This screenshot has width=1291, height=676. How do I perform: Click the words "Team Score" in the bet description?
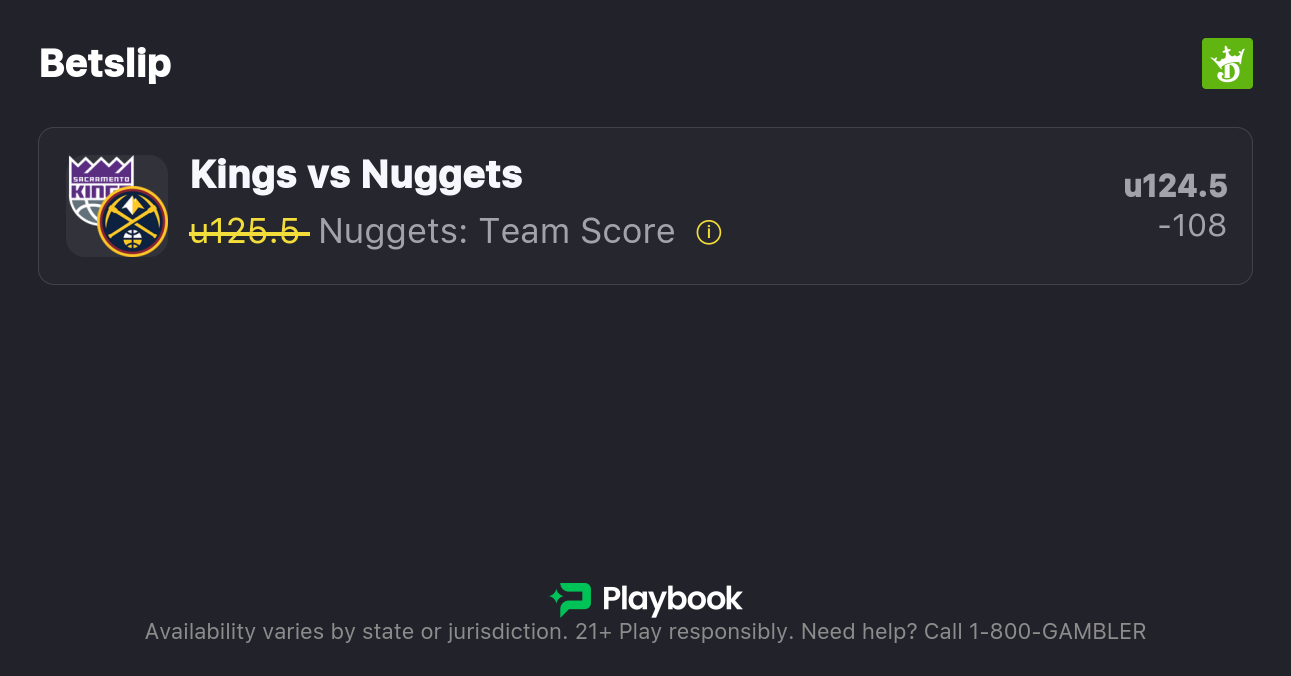[x=577, y=232]
